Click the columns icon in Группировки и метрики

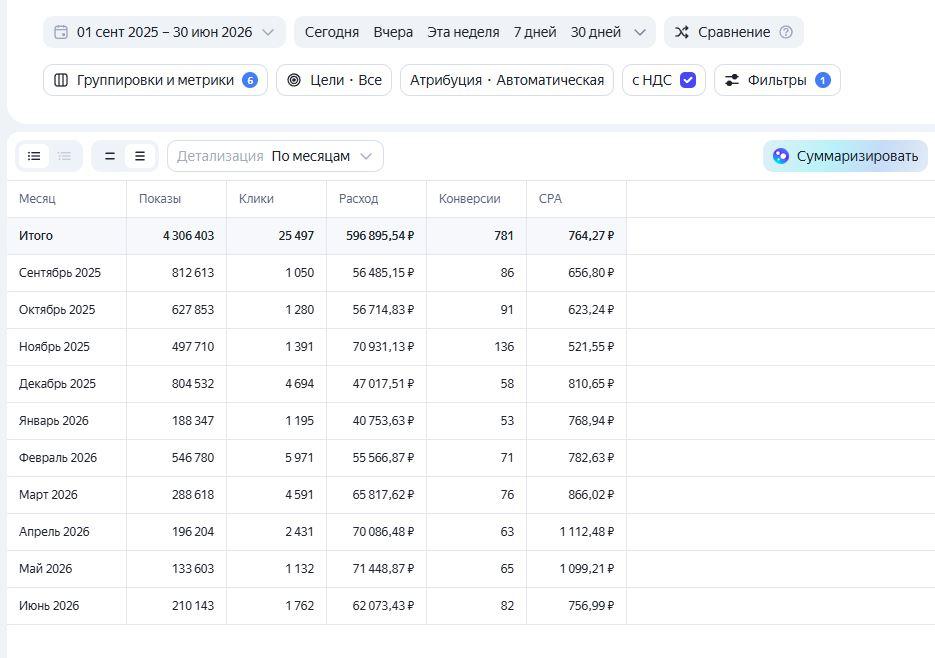61,80
